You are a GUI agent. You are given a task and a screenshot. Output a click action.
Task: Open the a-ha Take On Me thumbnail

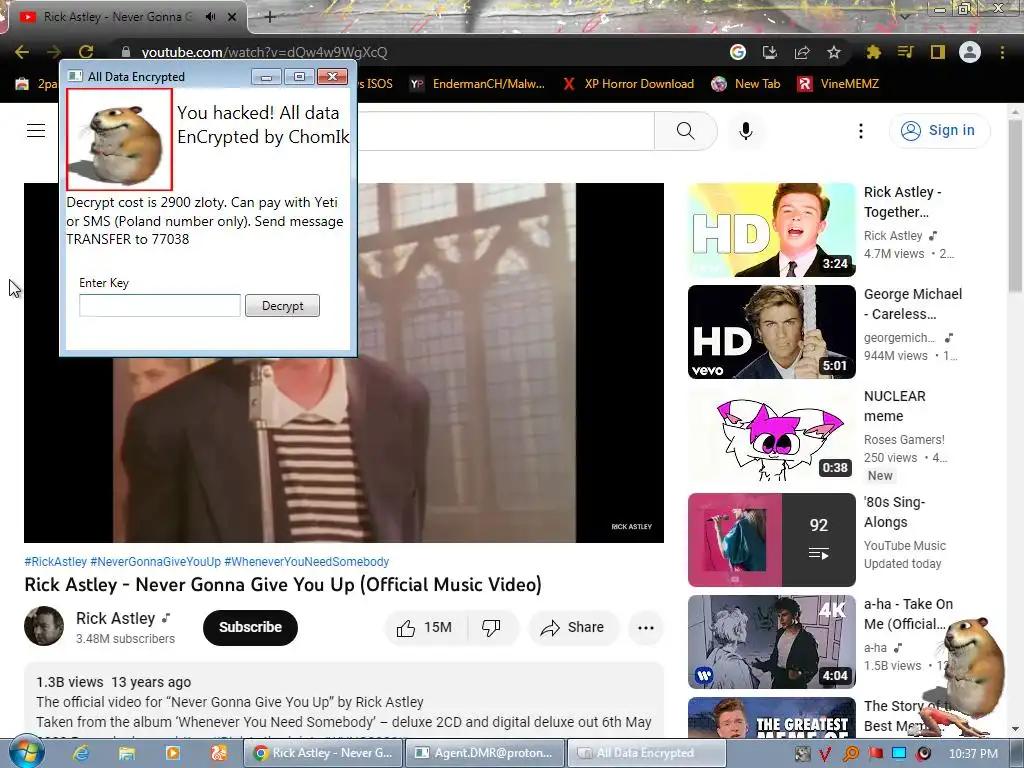[771, 641]
